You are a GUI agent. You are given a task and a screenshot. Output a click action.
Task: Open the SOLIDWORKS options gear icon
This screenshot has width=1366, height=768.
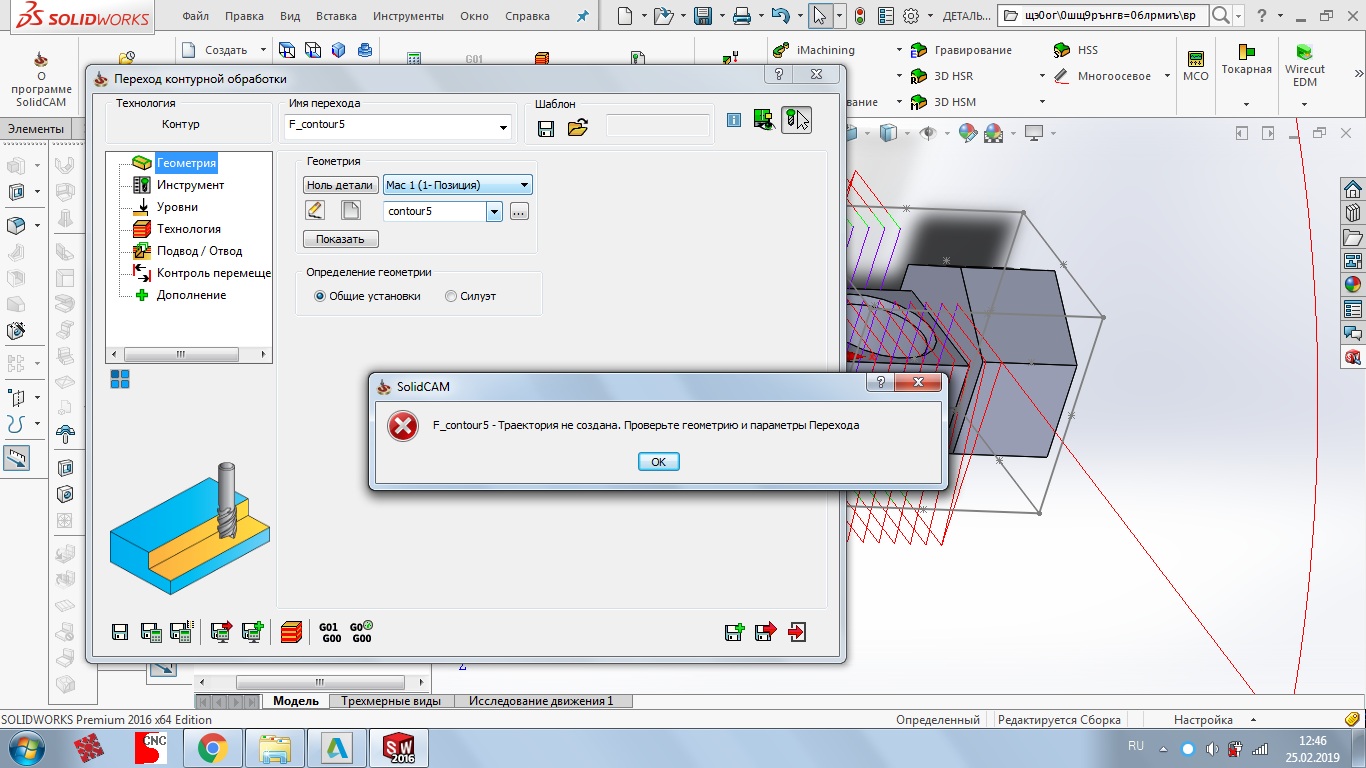(x=911, y=16)
